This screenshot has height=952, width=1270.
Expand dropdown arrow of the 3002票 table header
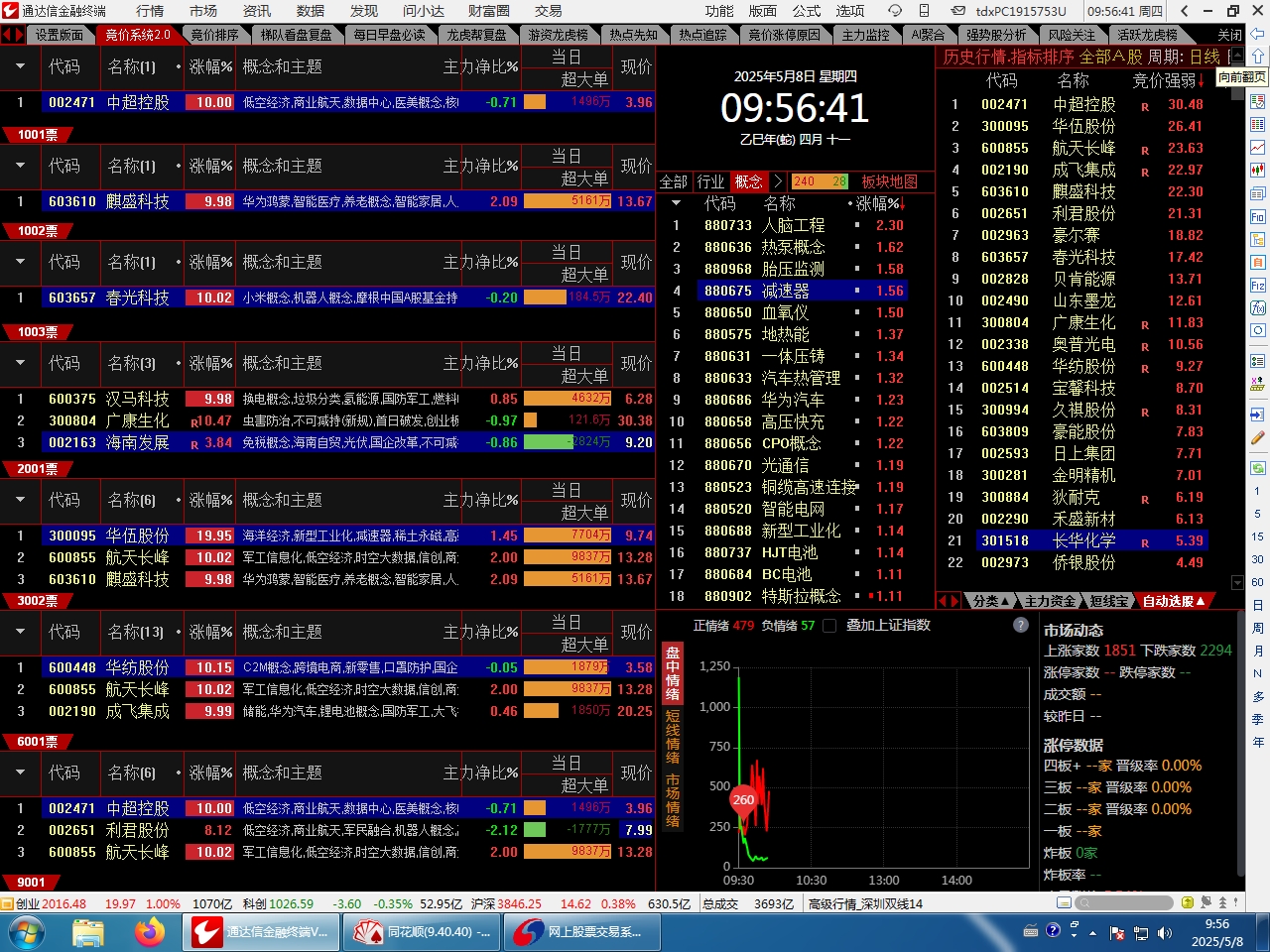coord(20,501)
